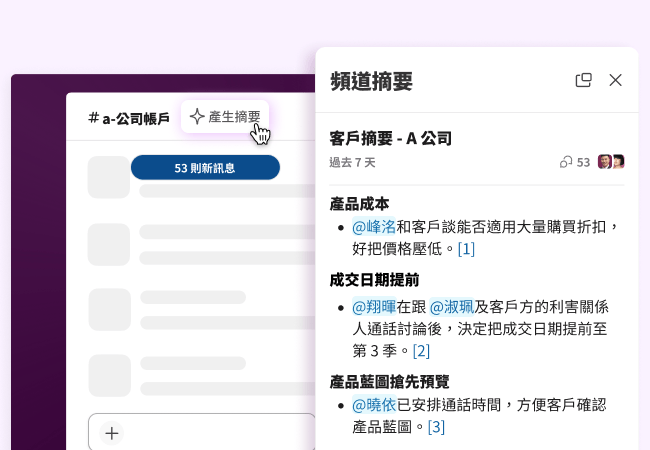The height and width of the screenshot is (450, 650).
Task: Open the @曉依 mention
Action: 373,405
